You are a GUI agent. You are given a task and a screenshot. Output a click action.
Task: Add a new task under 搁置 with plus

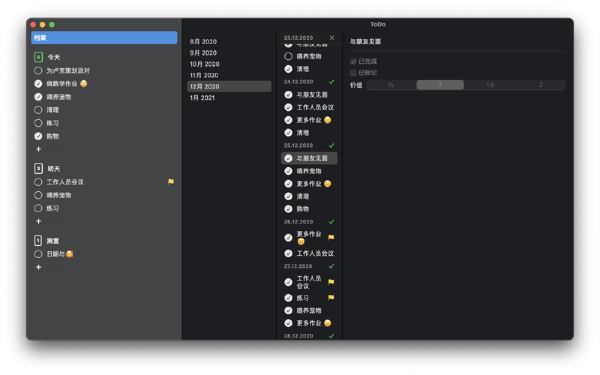38,267
